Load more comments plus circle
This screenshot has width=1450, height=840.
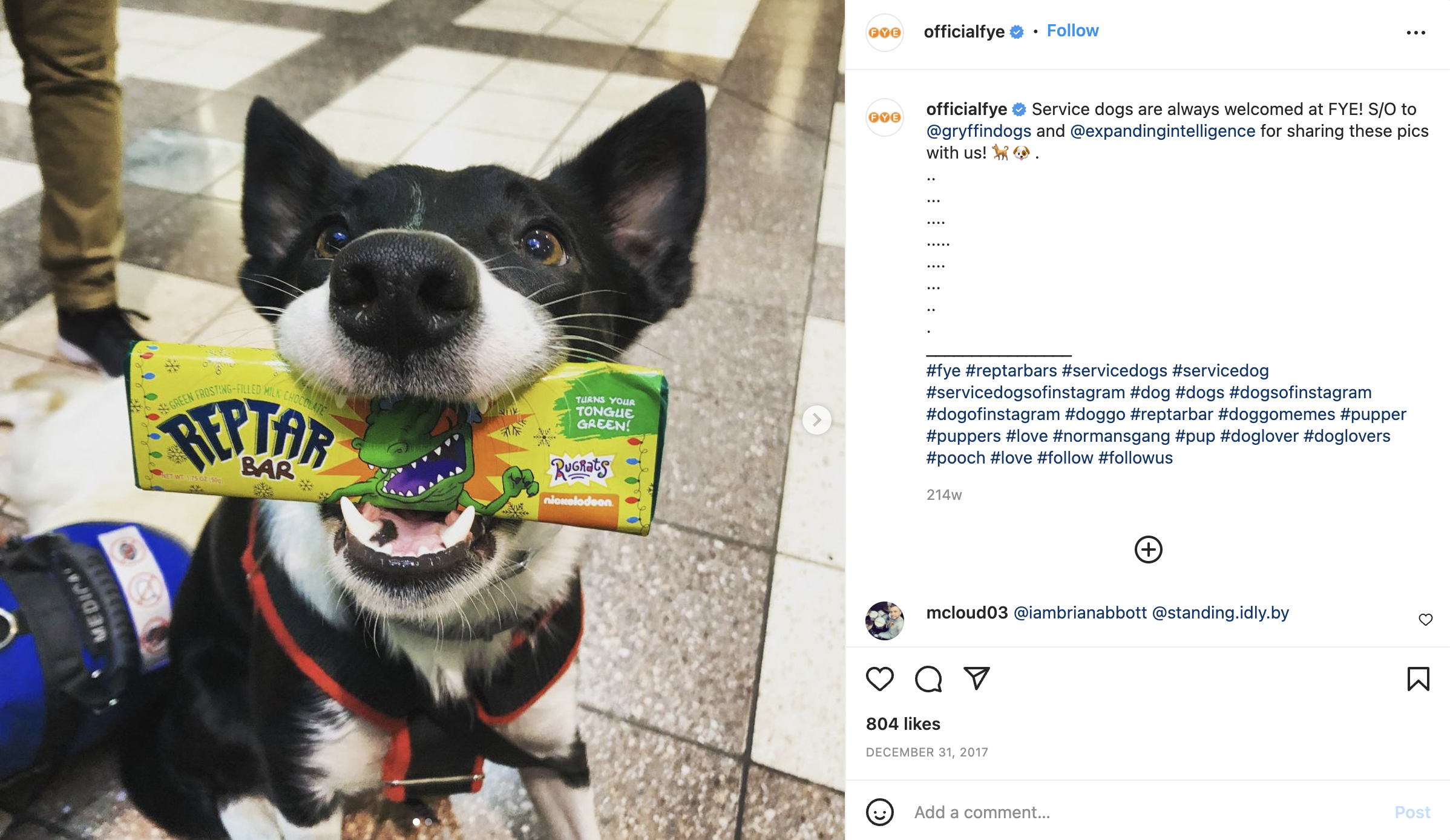pyautogui.click(x=1148, y=550)
